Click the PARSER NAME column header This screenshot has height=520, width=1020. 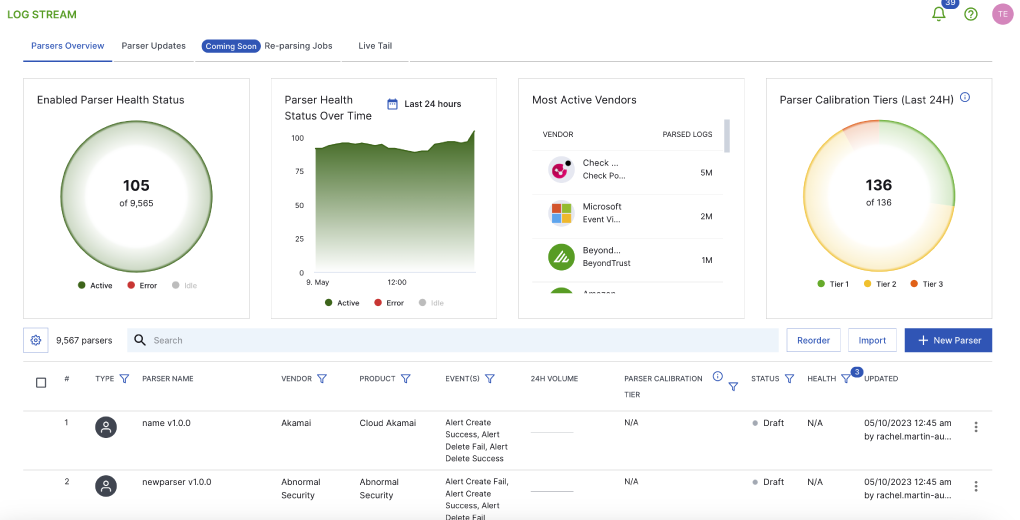coord(168,379)
